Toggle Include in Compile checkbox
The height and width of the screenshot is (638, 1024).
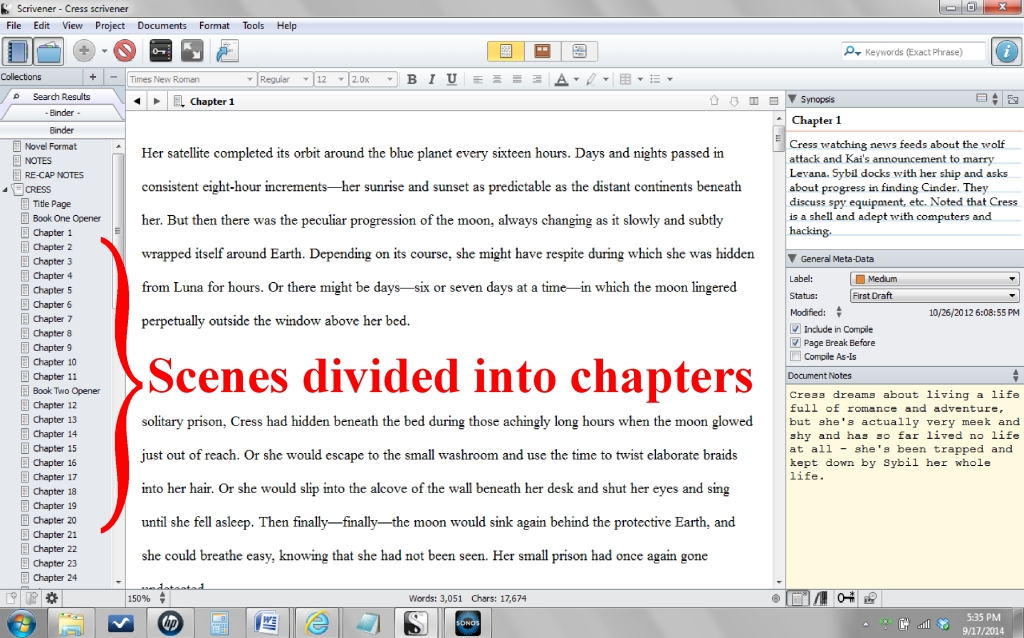(795, 329)
